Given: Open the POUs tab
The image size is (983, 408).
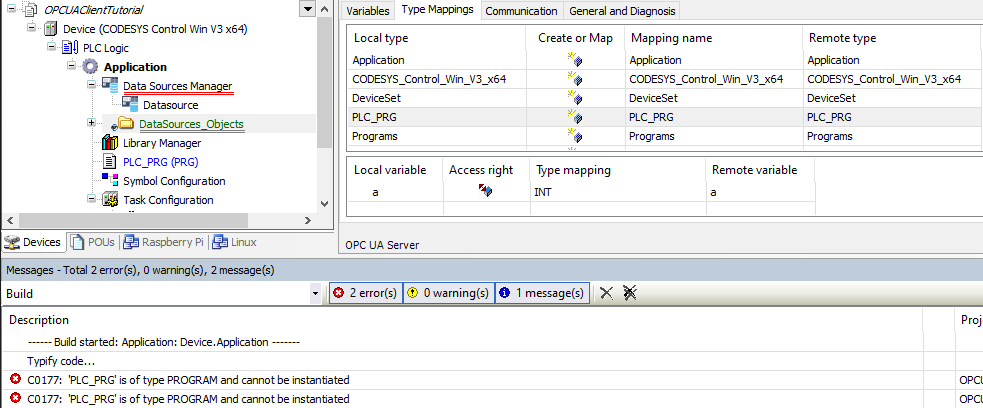Looking at the screenshot, I should click(95, 242).
